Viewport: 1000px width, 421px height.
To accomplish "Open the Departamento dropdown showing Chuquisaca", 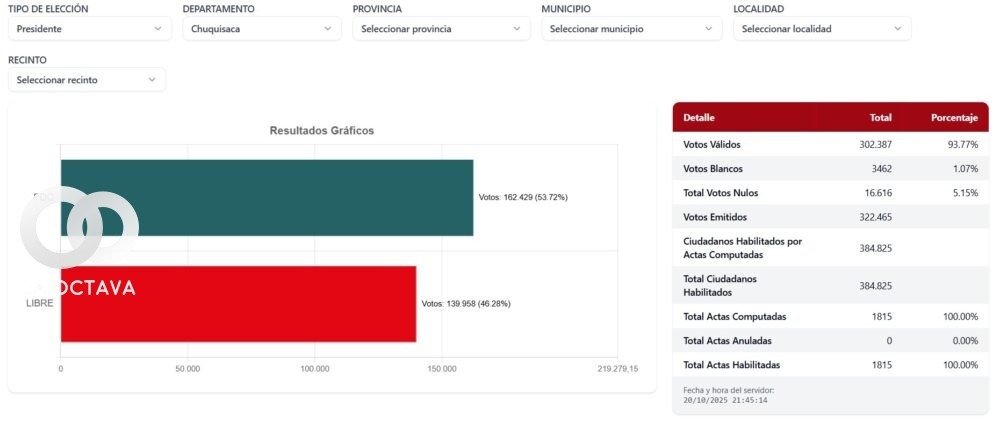I will (262, 29).
